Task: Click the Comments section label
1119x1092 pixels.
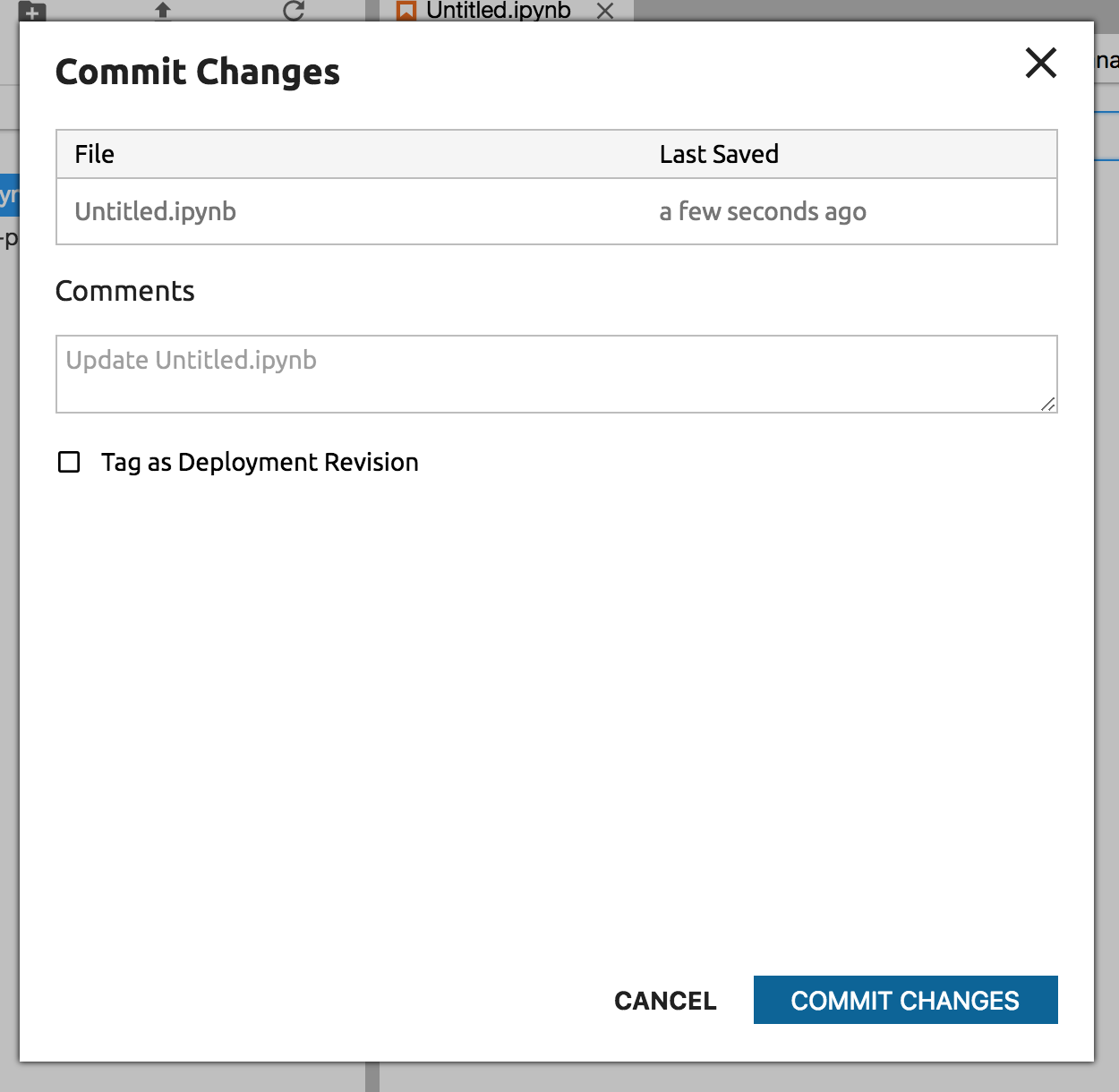Action: (125, 291)
